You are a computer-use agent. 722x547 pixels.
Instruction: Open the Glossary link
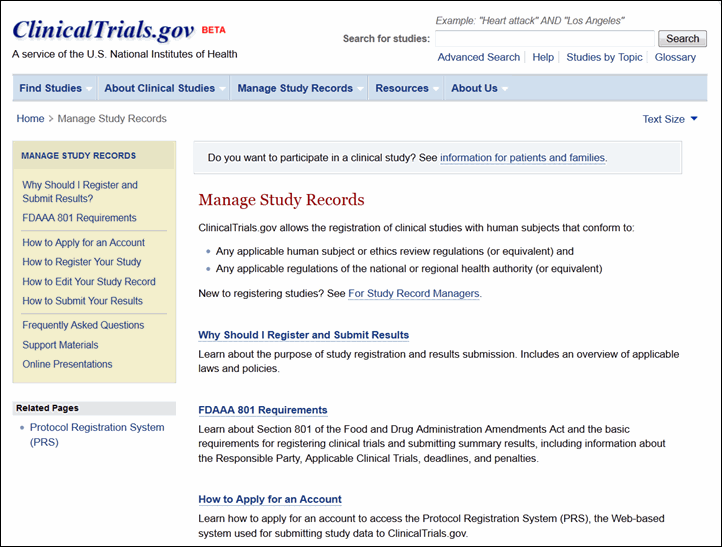(x=675, y=57)
